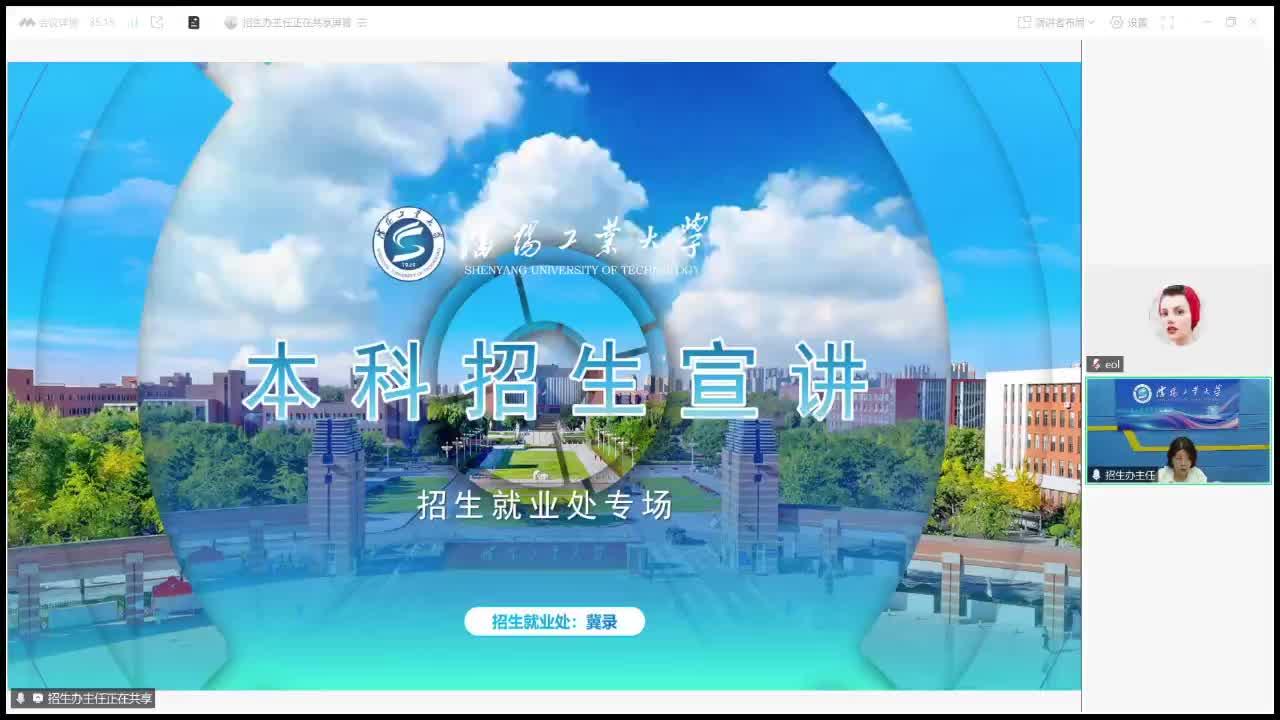Open meeting details (会议详情) in top bar
The image size is (1280, 720).
[58, 22]
